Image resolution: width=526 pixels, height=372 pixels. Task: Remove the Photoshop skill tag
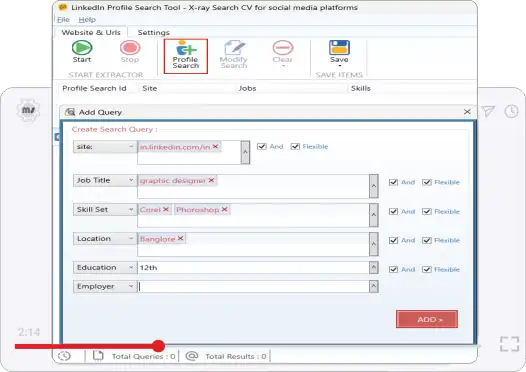[225, 209]
